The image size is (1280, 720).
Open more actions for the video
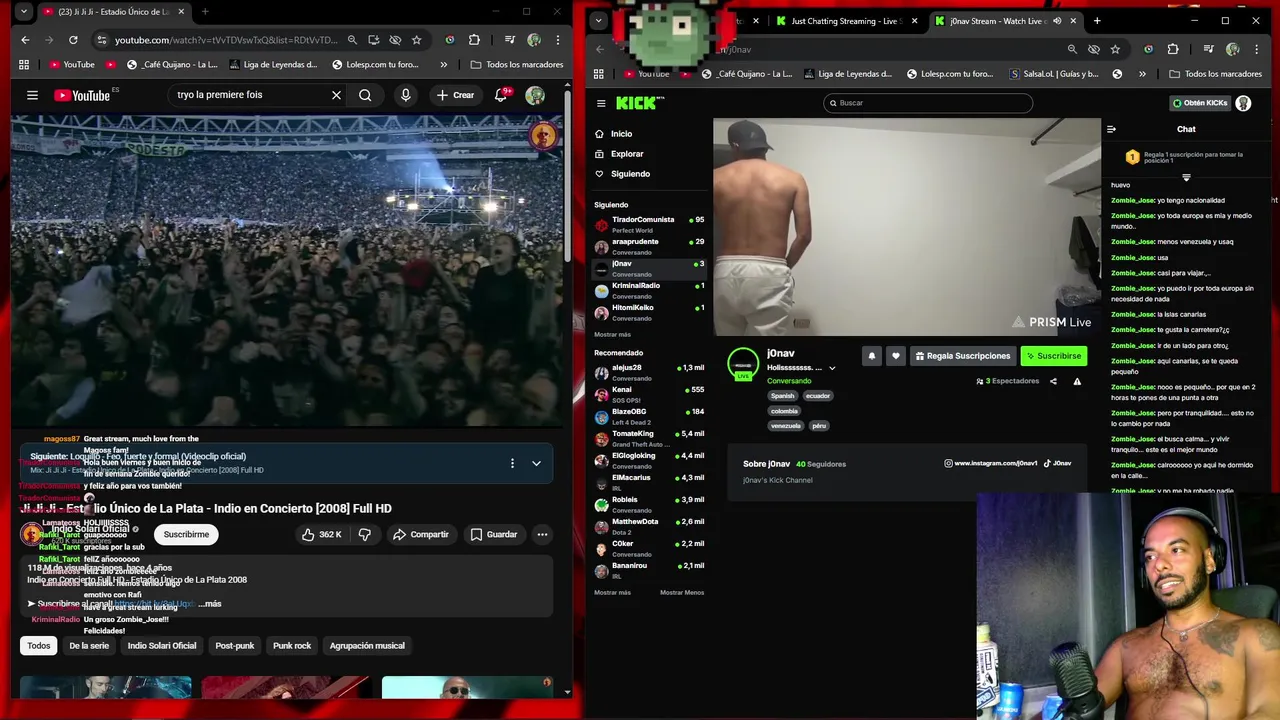click(x=542, y=534)
